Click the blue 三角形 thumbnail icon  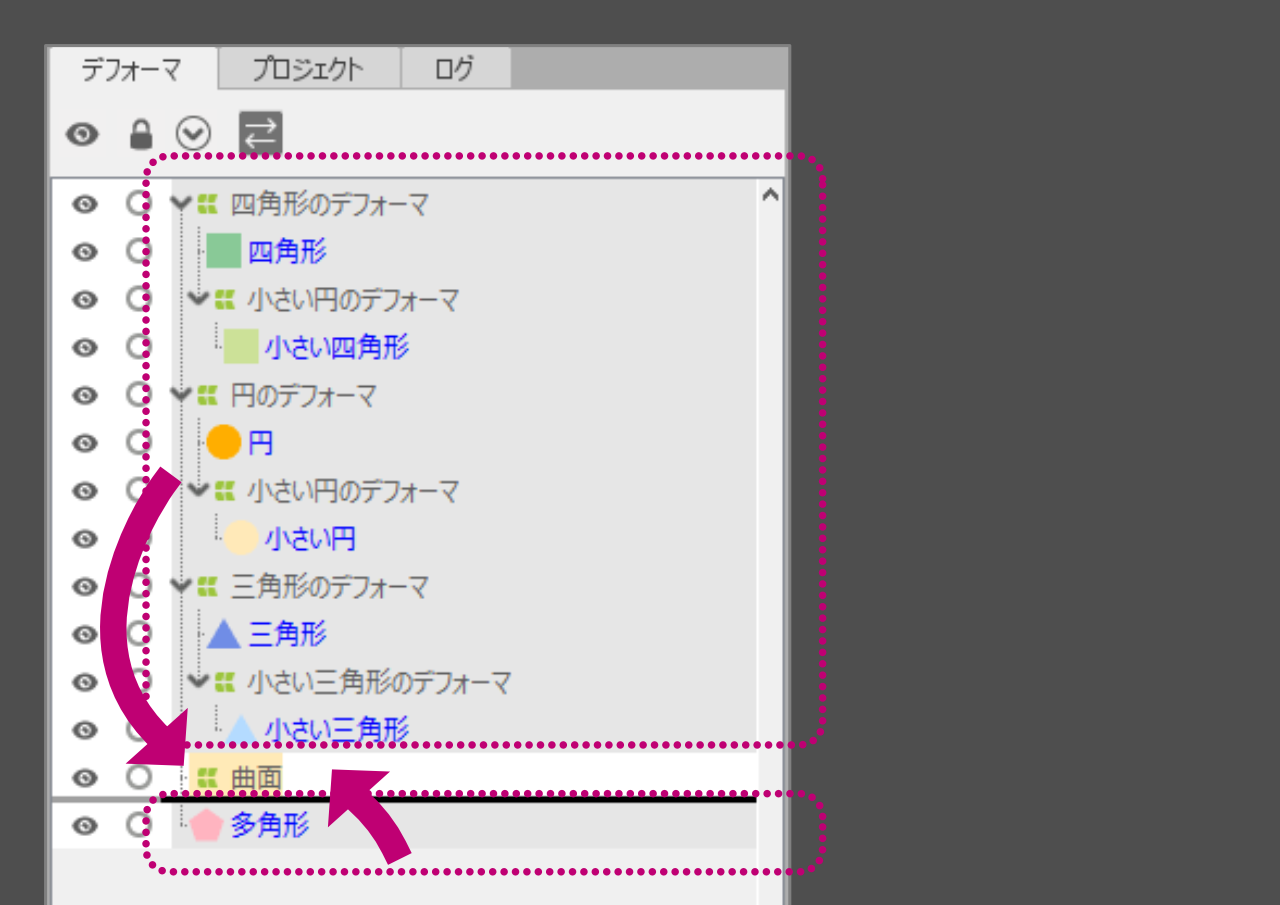(224, 634)
